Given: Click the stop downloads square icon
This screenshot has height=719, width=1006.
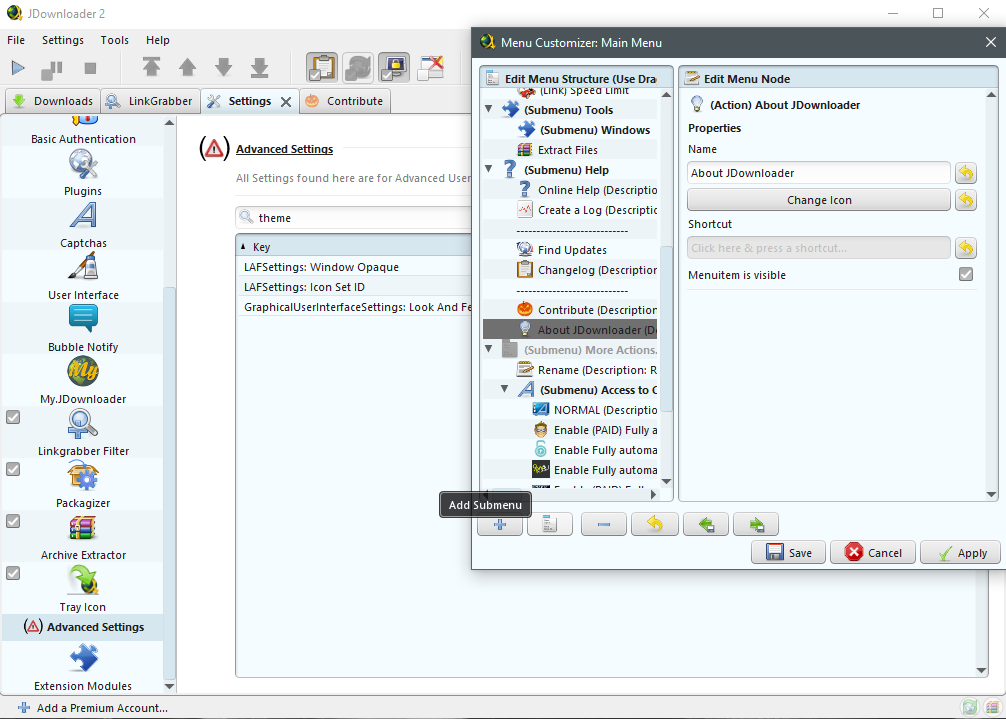Looking at the screenshot, I should point(90,68).
